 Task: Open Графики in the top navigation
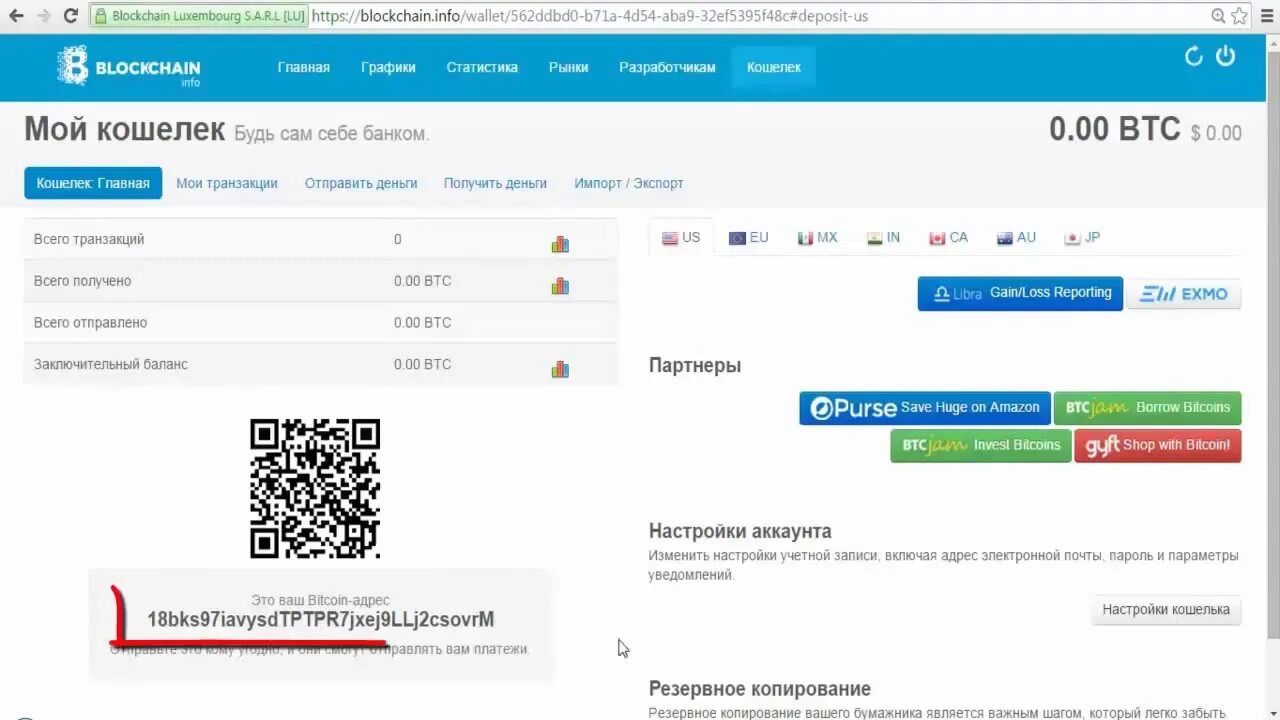tap(388, 67)
